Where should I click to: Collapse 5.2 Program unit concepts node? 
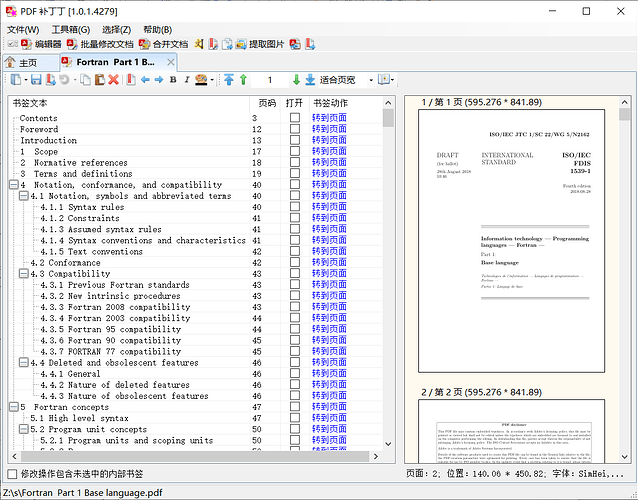click(24, 429)
